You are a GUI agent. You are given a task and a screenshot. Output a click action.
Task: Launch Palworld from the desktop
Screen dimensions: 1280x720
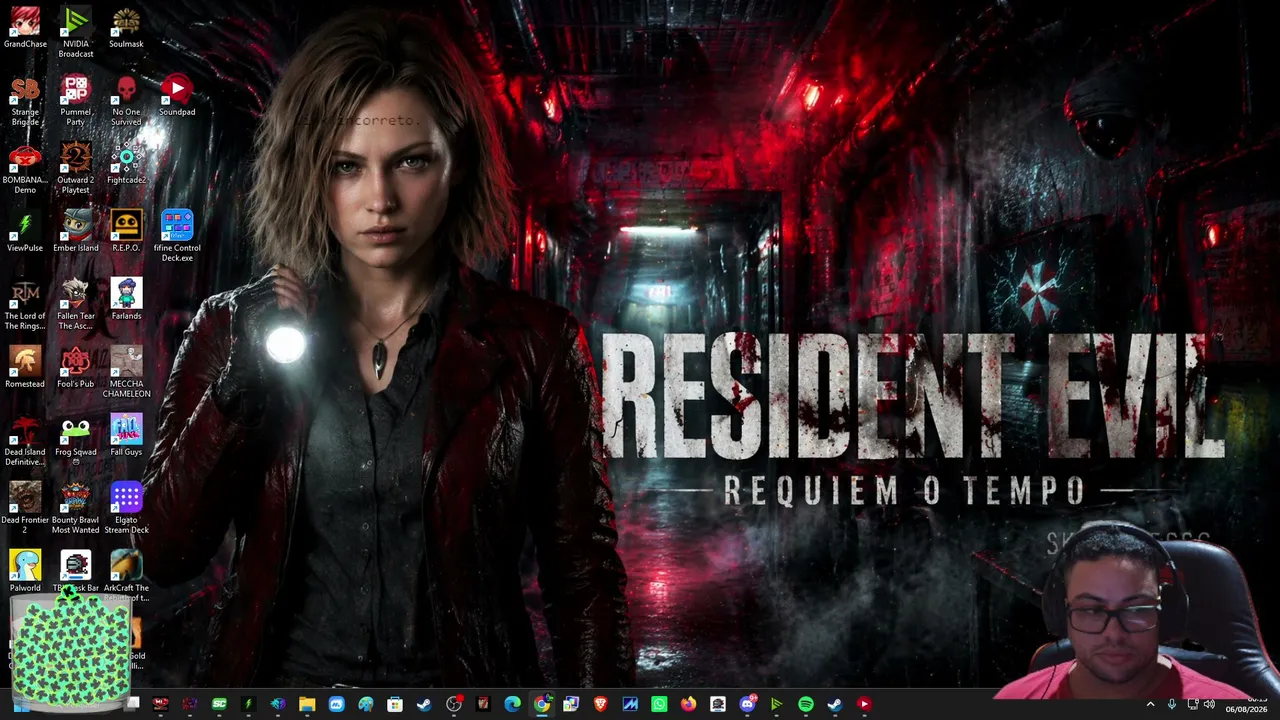(25, 572)
